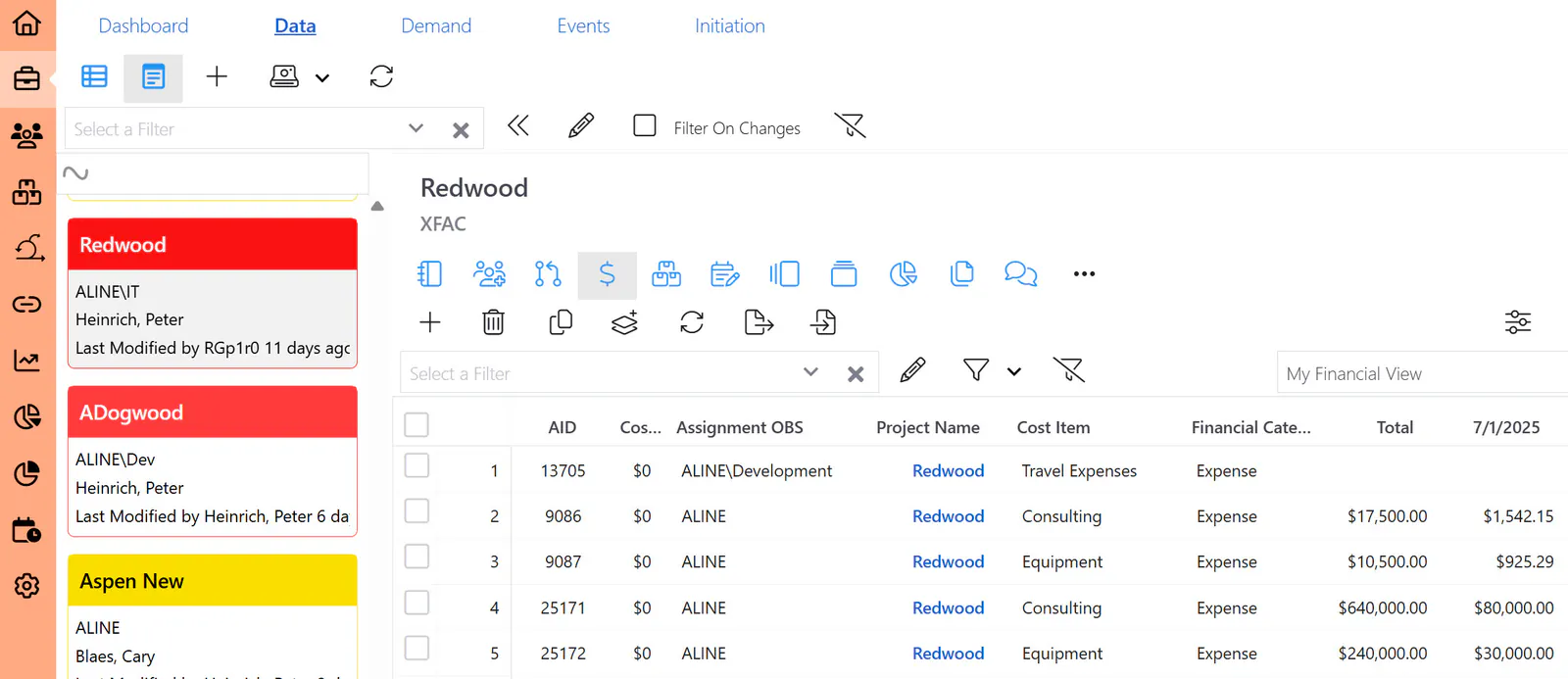Switch to card list view icon
The image size is (1568, 679).
(x=154, y=76)
